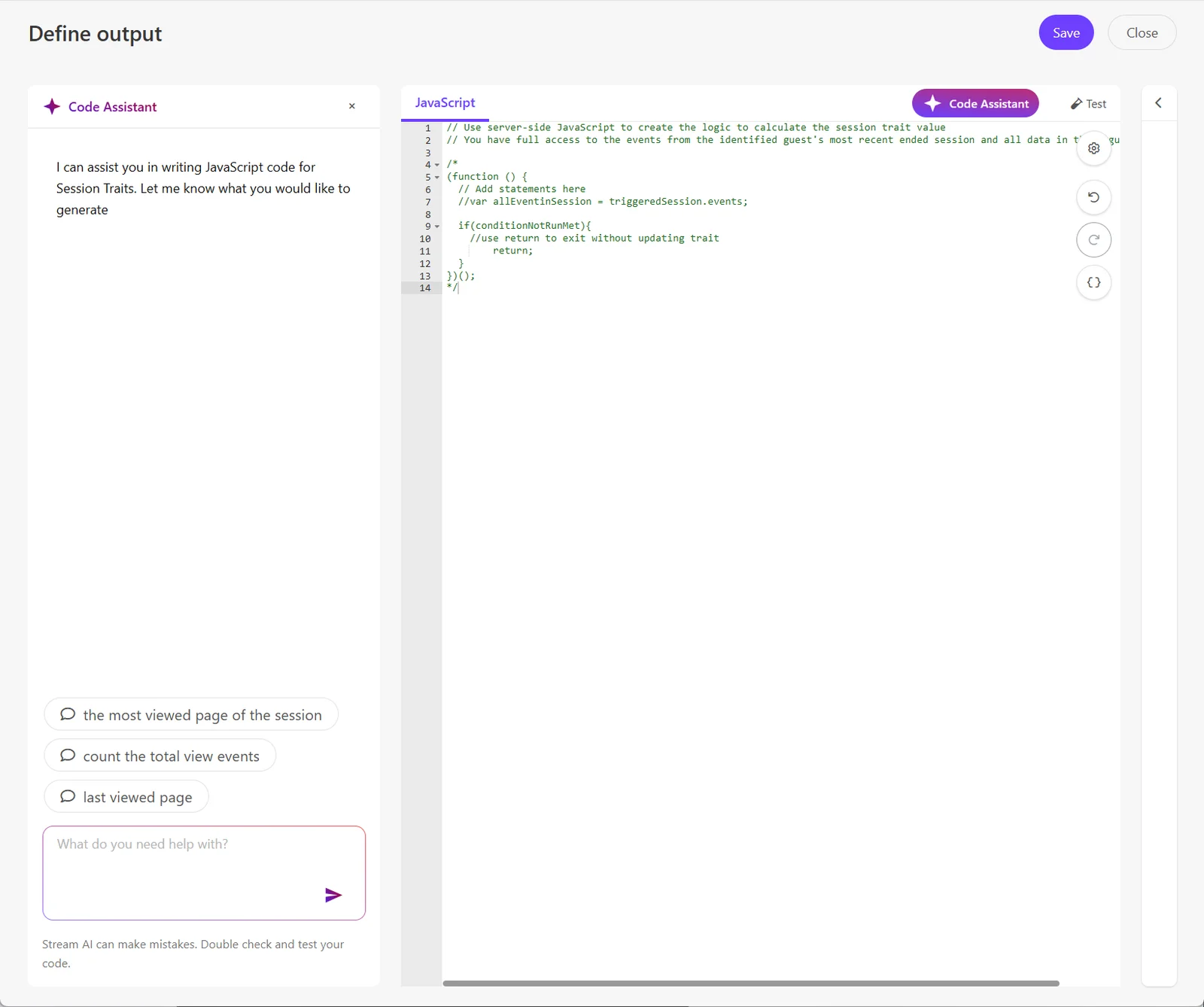The height and width of the screenshot is (1007, 1204).
Task: Open editor settings gear icon
Action: click(1094, 148)
